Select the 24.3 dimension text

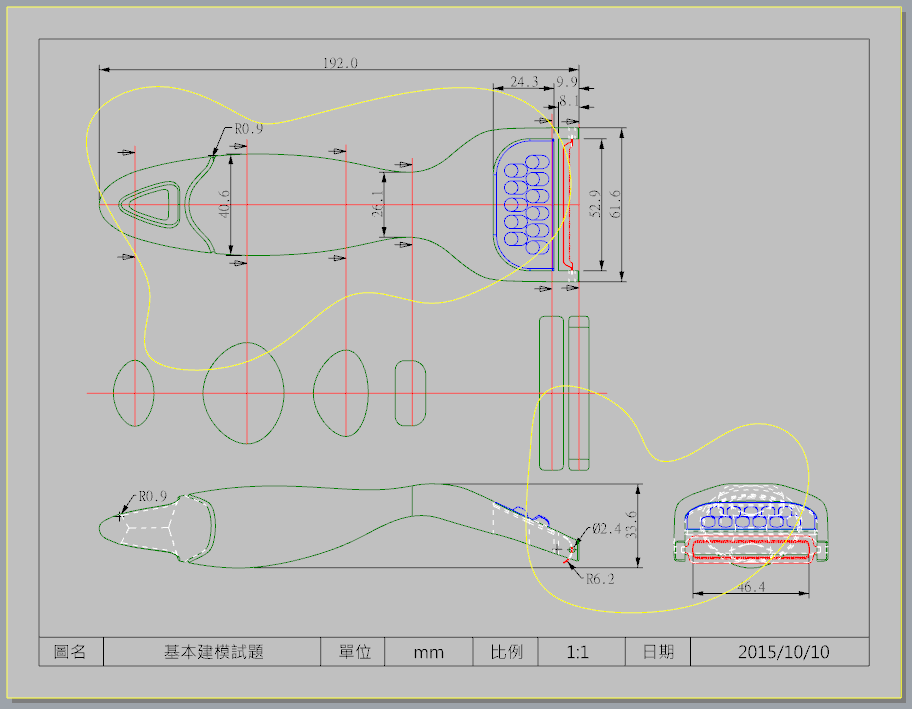tap(524, 81)
